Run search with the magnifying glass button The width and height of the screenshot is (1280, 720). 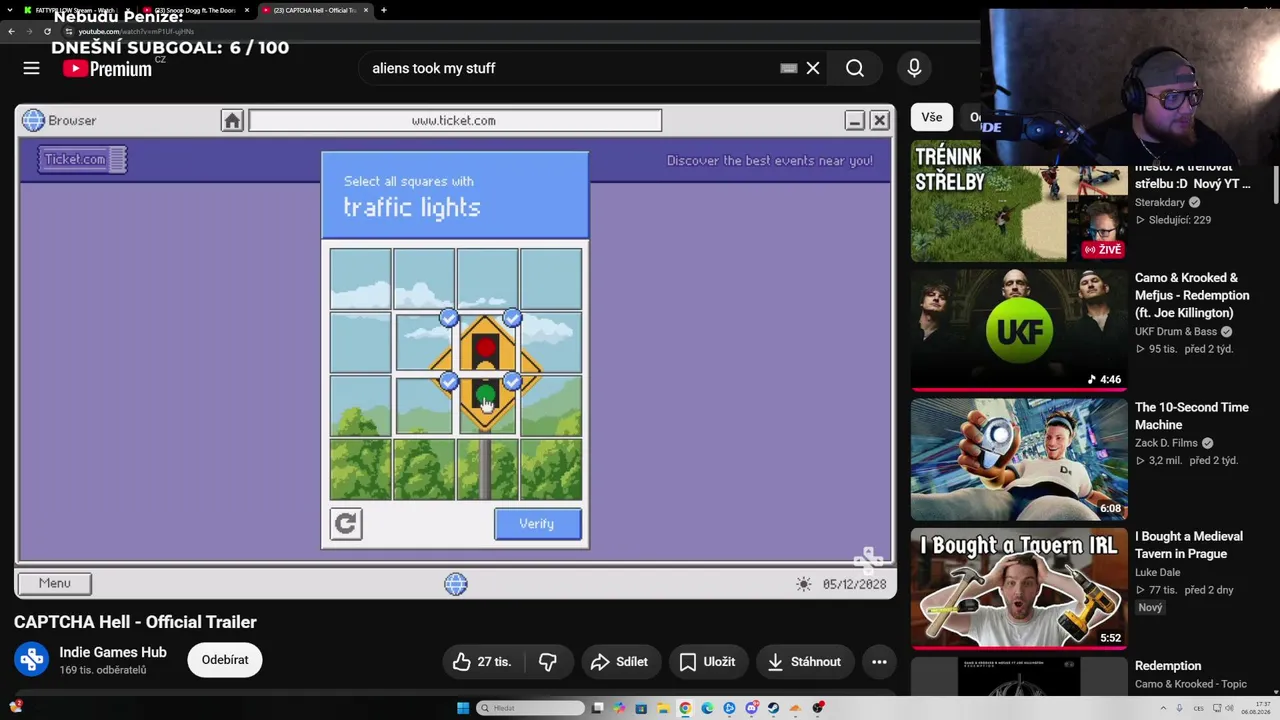click(x=855, y=68)
